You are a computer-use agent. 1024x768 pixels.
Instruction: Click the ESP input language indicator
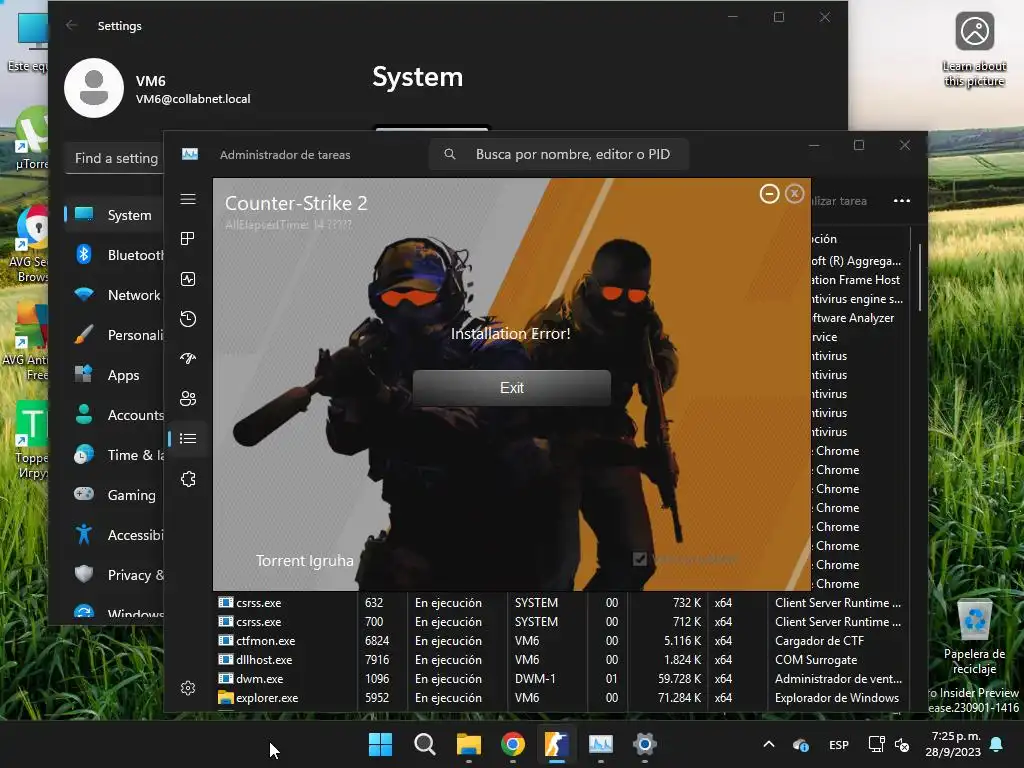839,744
